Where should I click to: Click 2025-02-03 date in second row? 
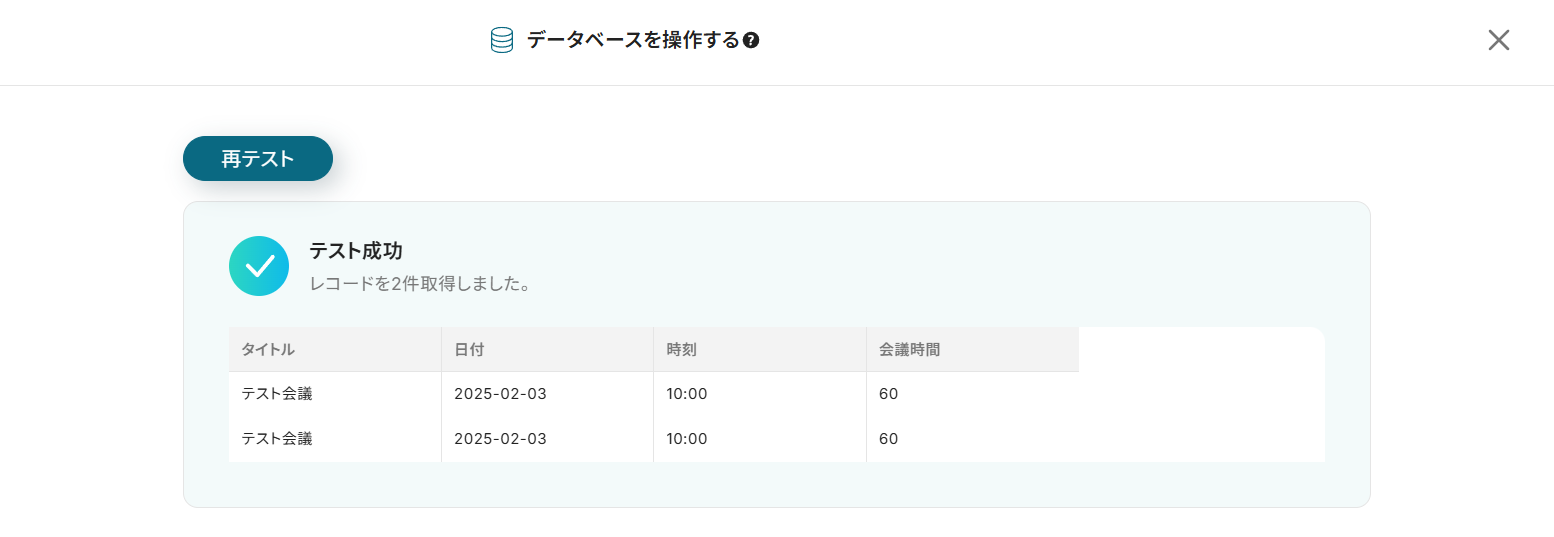pos(500,438)
